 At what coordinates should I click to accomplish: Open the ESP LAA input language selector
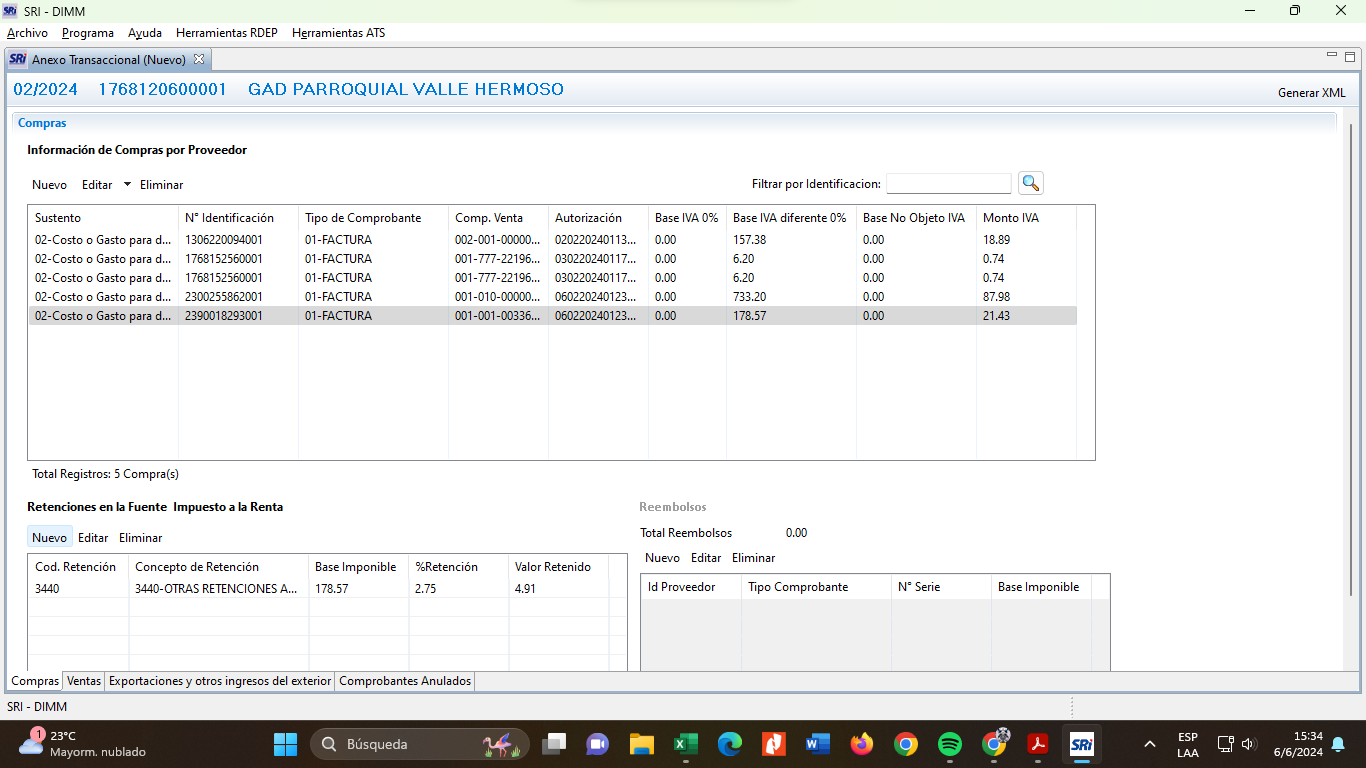click(x=1188, y=744)
